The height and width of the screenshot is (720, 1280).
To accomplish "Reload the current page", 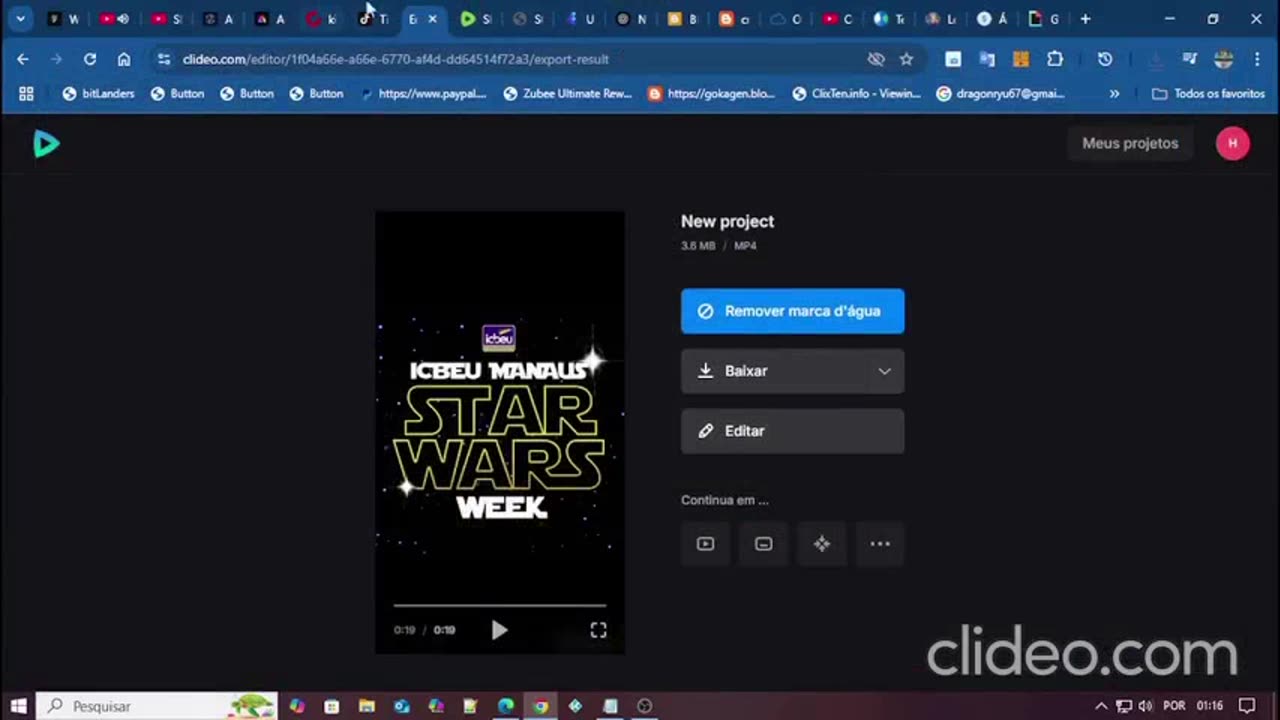I will point(90,59).
